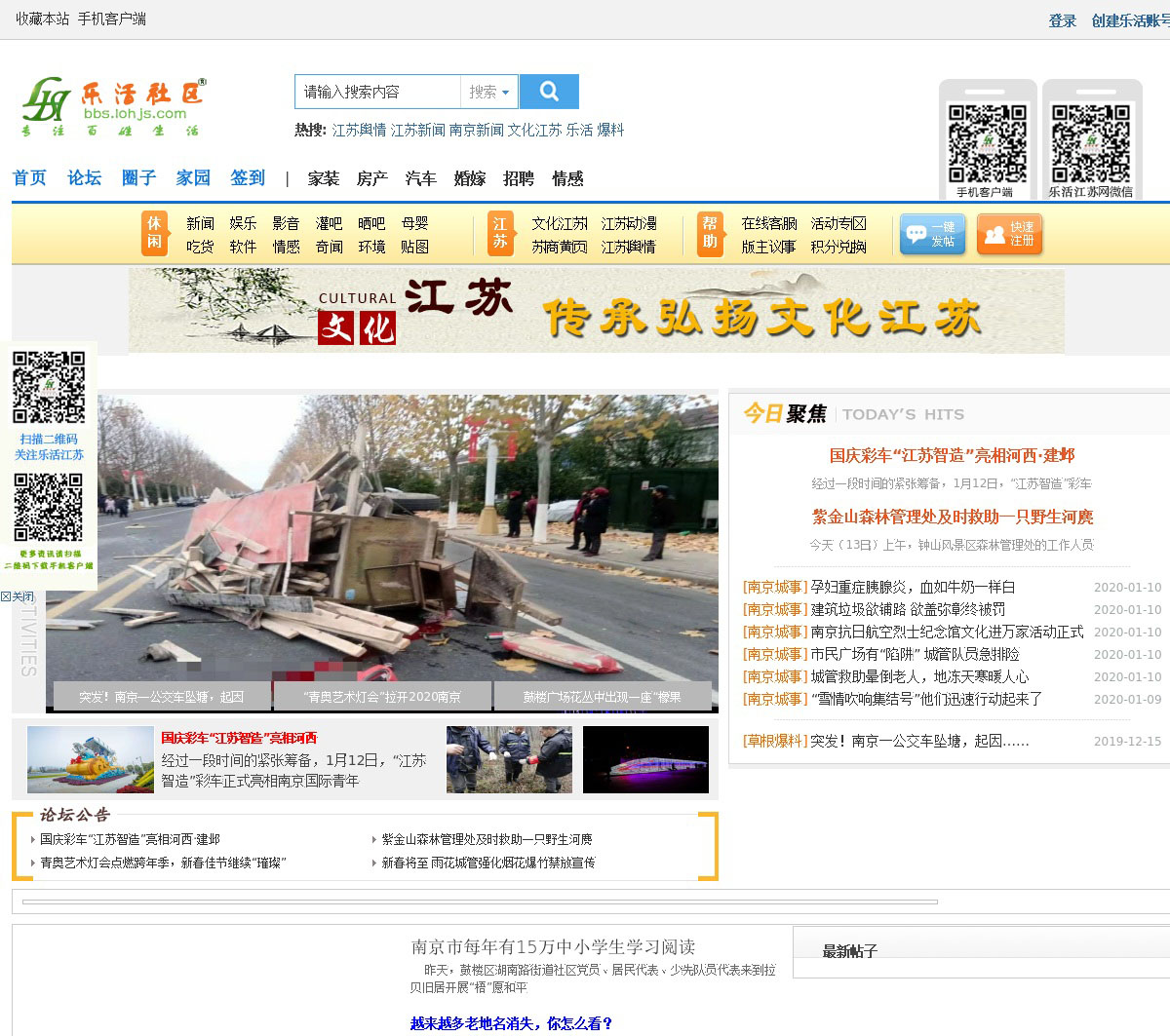
Task: Click the 扫描二维码关注乐活江苏 floating QR code
Action: click(49, 388)
